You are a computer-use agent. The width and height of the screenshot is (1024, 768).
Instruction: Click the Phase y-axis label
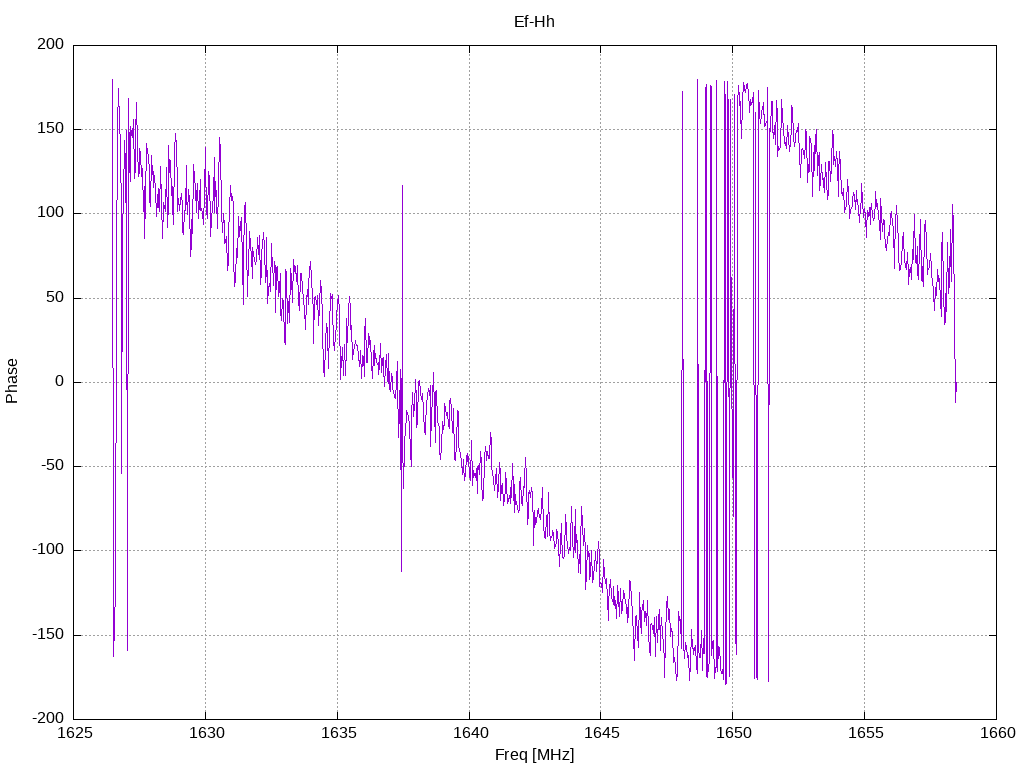click(x=12, y=381)
